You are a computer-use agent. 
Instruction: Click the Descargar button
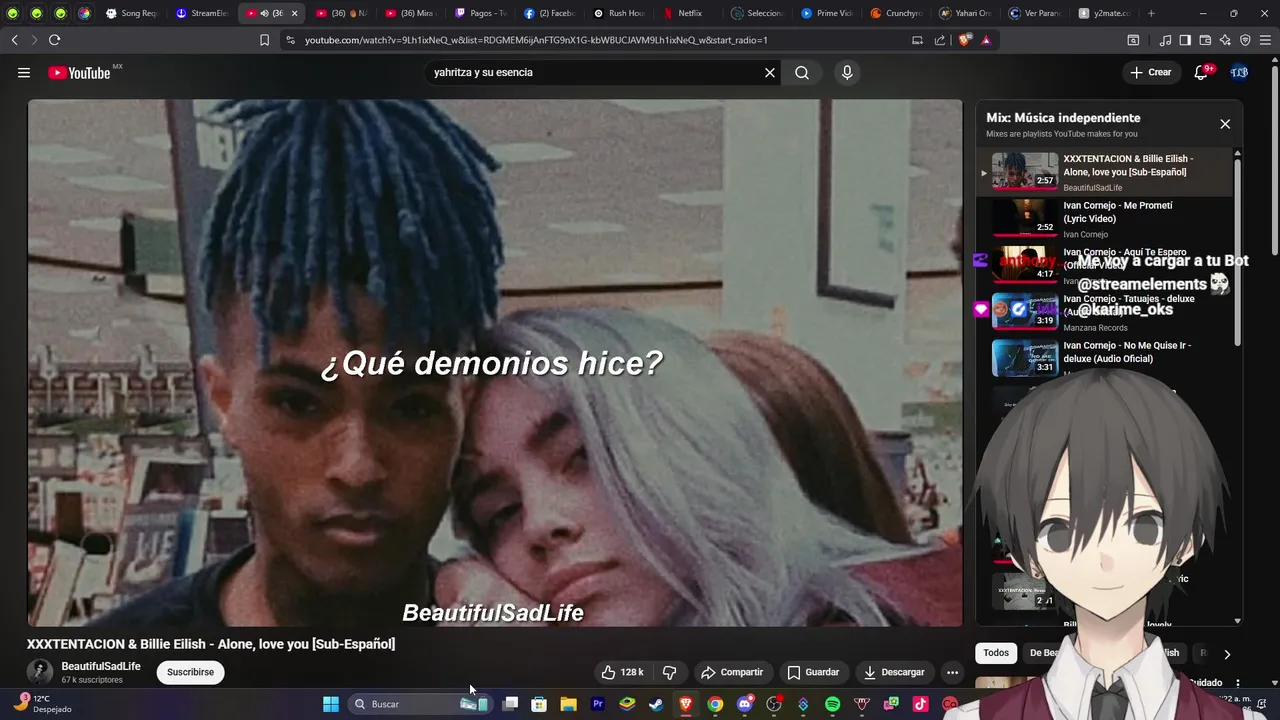[894, 672]
